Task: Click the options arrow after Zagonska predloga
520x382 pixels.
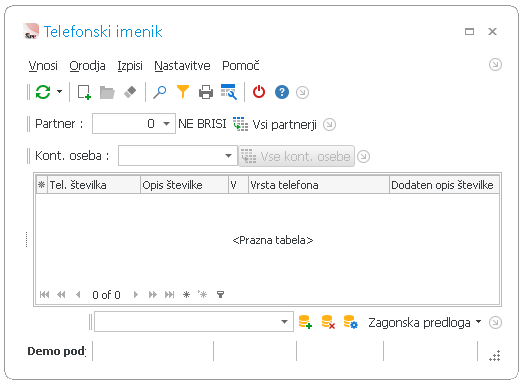Action: [495, 322]
